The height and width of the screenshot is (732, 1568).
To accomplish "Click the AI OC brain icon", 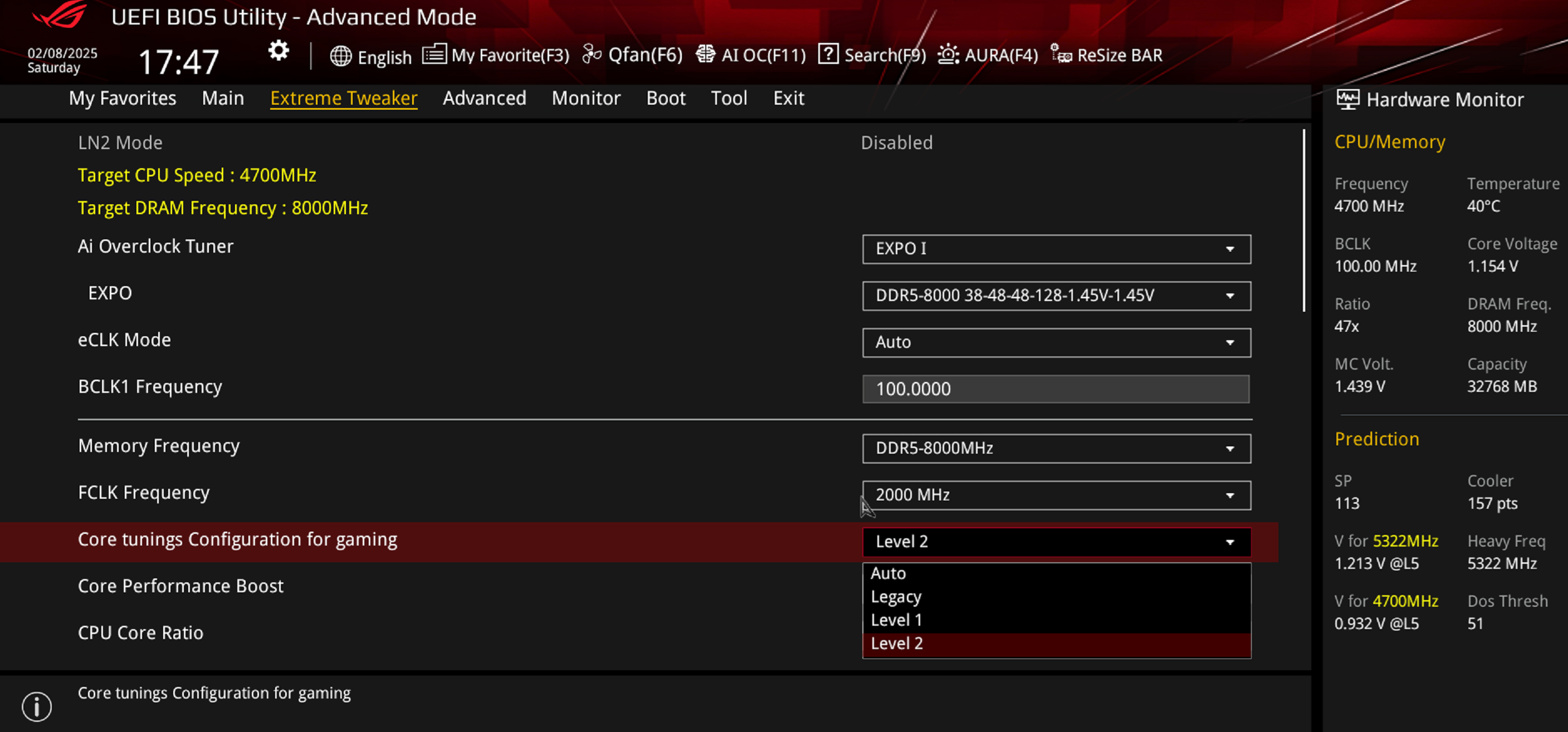I will click(705, 55).
